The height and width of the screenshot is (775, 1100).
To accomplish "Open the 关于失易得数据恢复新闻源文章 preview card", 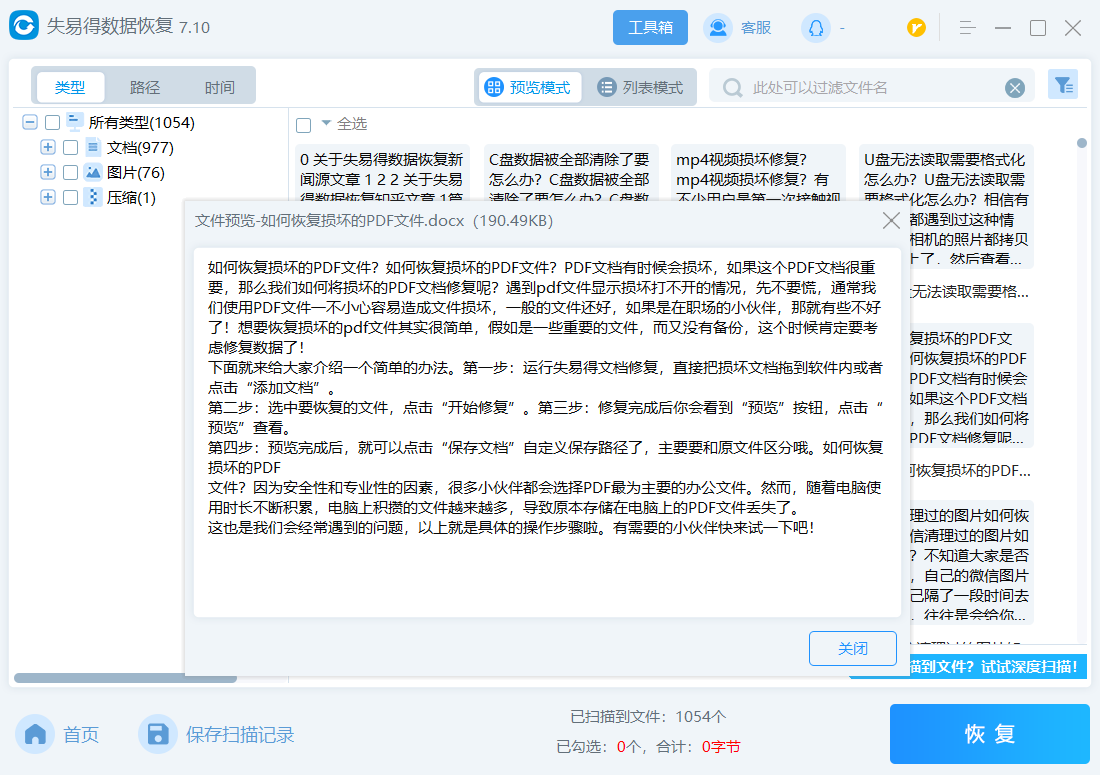I will tap(382, 173).
